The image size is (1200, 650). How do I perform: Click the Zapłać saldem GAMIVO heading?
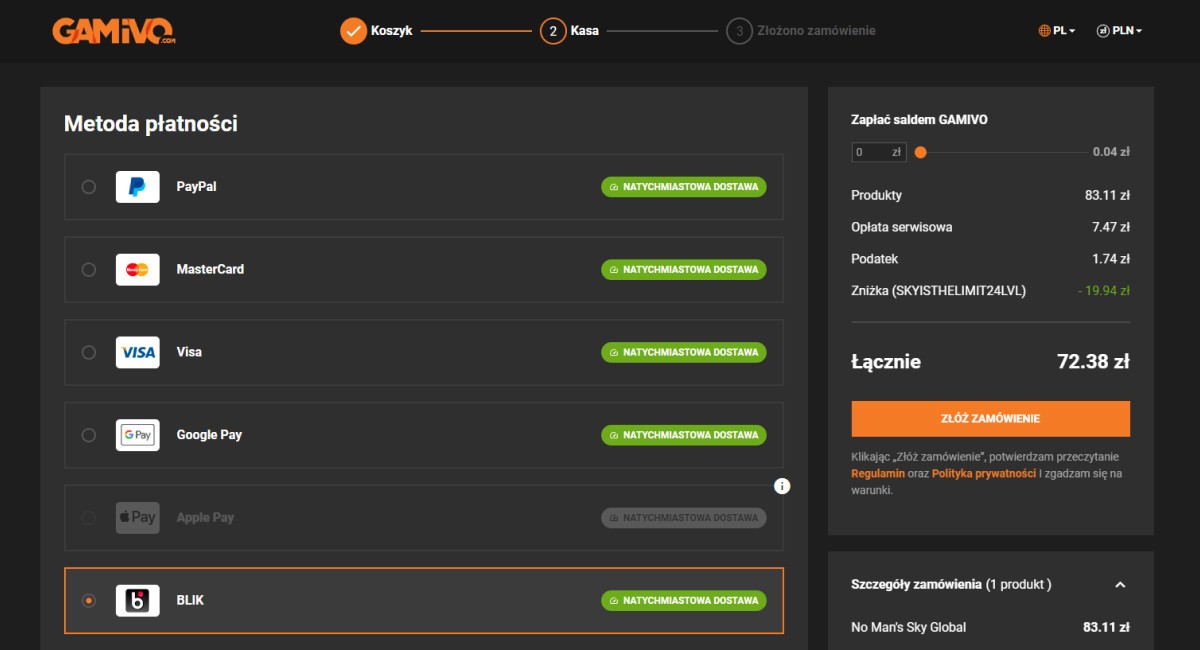919,120
